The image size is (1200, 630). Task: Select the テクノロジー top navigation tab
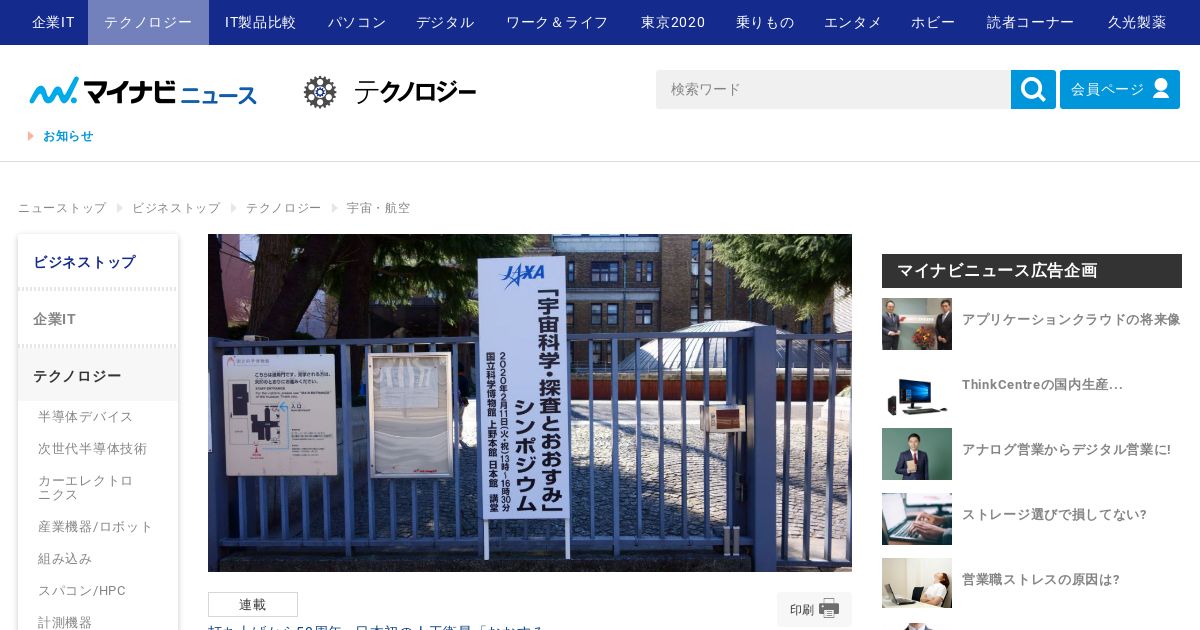click(x=148, y=22)
